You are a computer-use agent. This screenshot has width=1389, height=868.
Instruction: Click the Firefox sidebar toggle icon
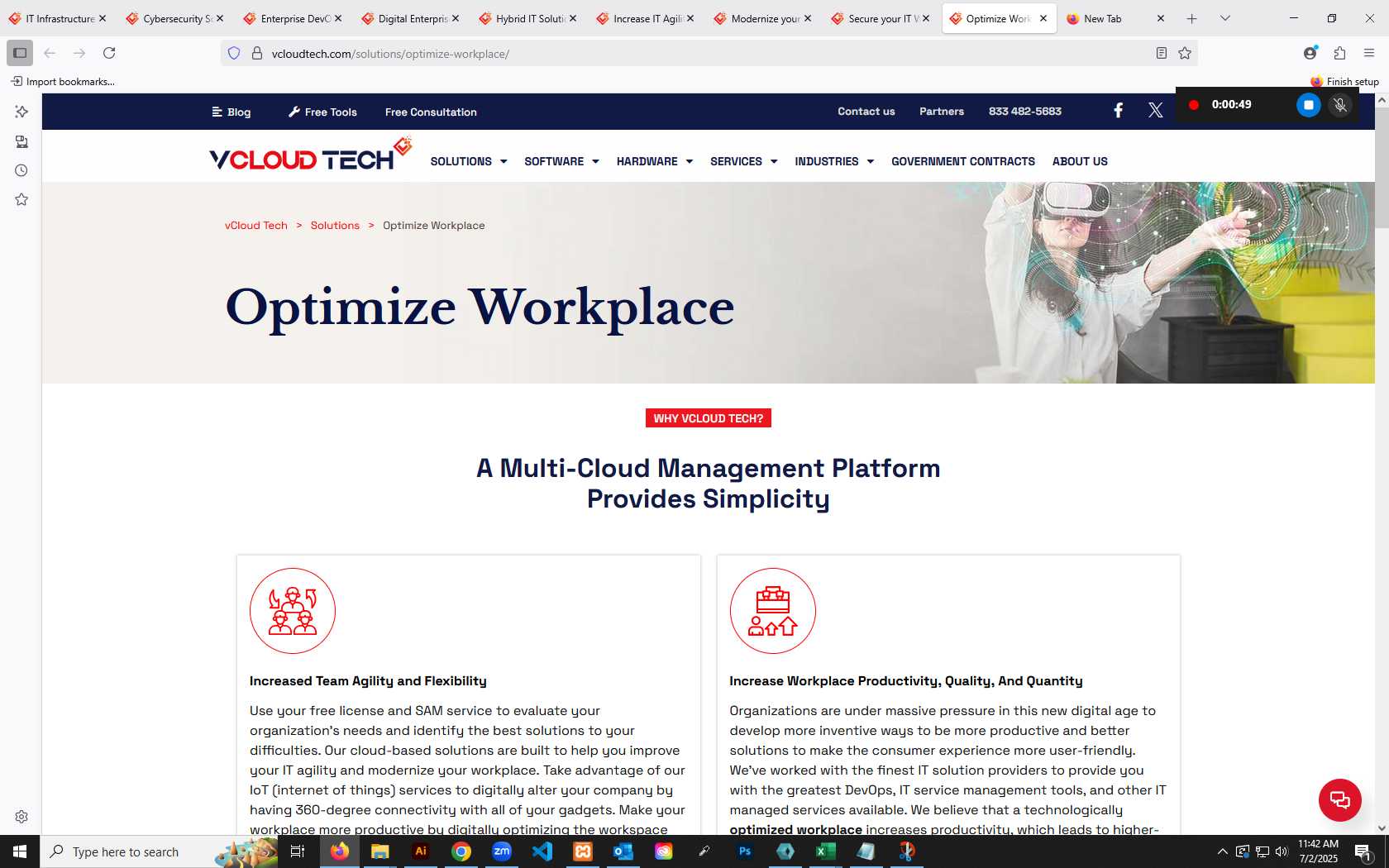point(20,53)
